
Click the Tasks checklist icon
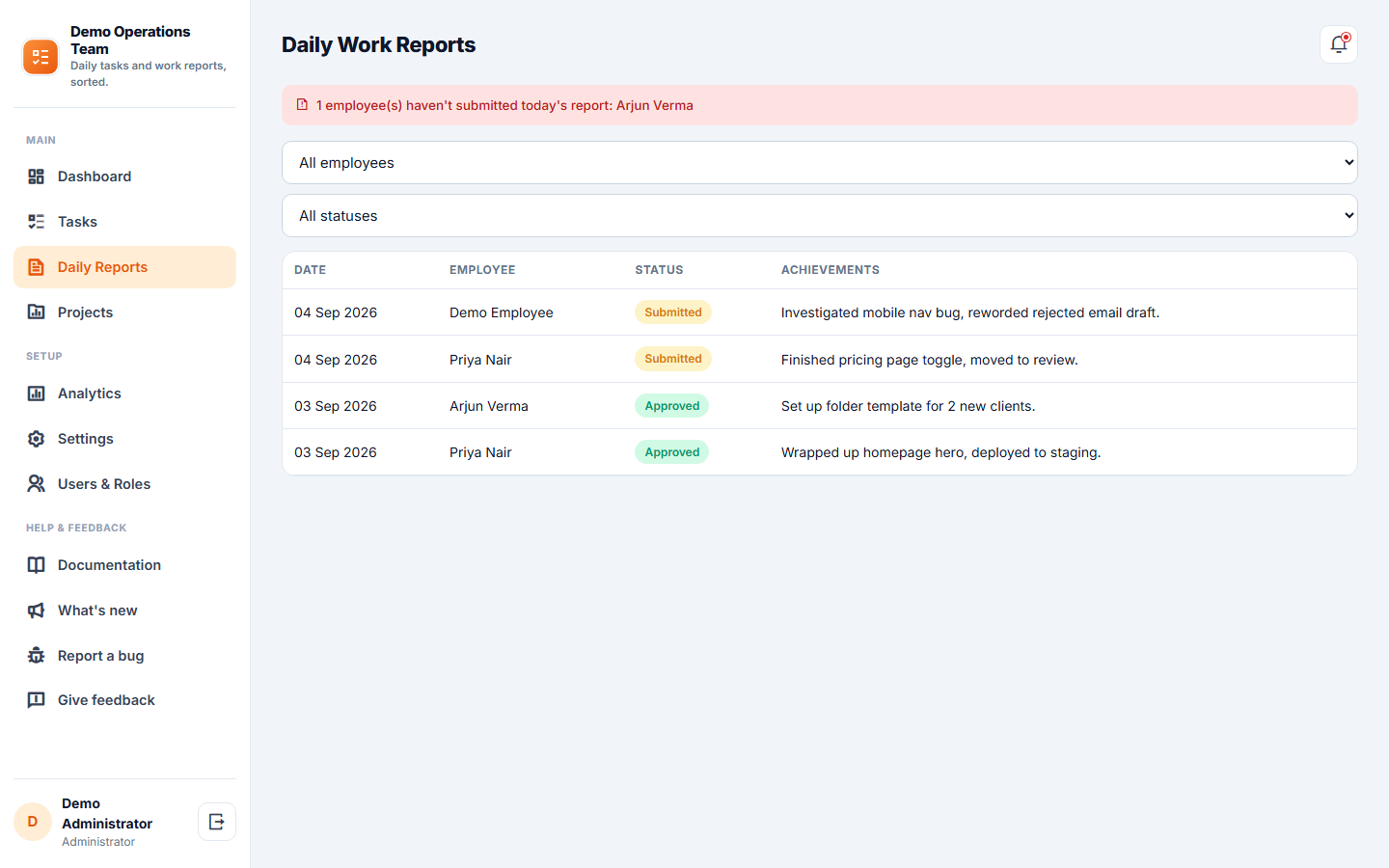click(x=36, y=222)
